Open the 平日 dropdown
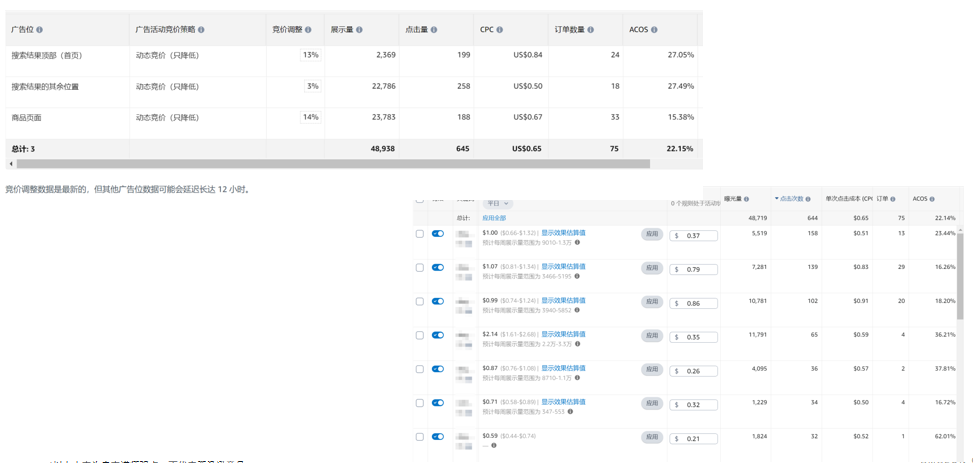This screenshot has width=973, height=463. 497,204
